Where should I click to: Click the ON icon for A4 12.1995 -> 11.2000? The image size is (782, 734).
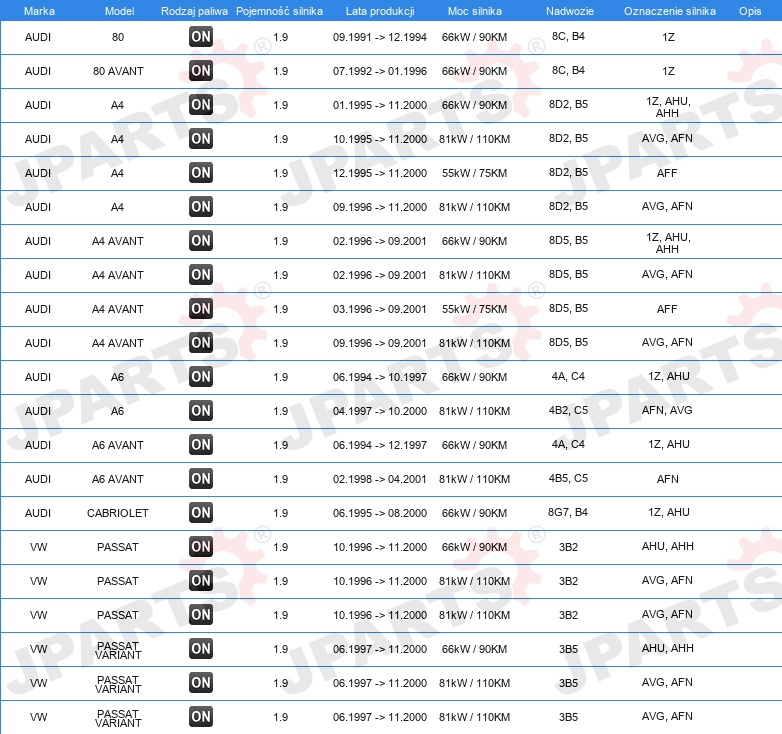point(201,173)
